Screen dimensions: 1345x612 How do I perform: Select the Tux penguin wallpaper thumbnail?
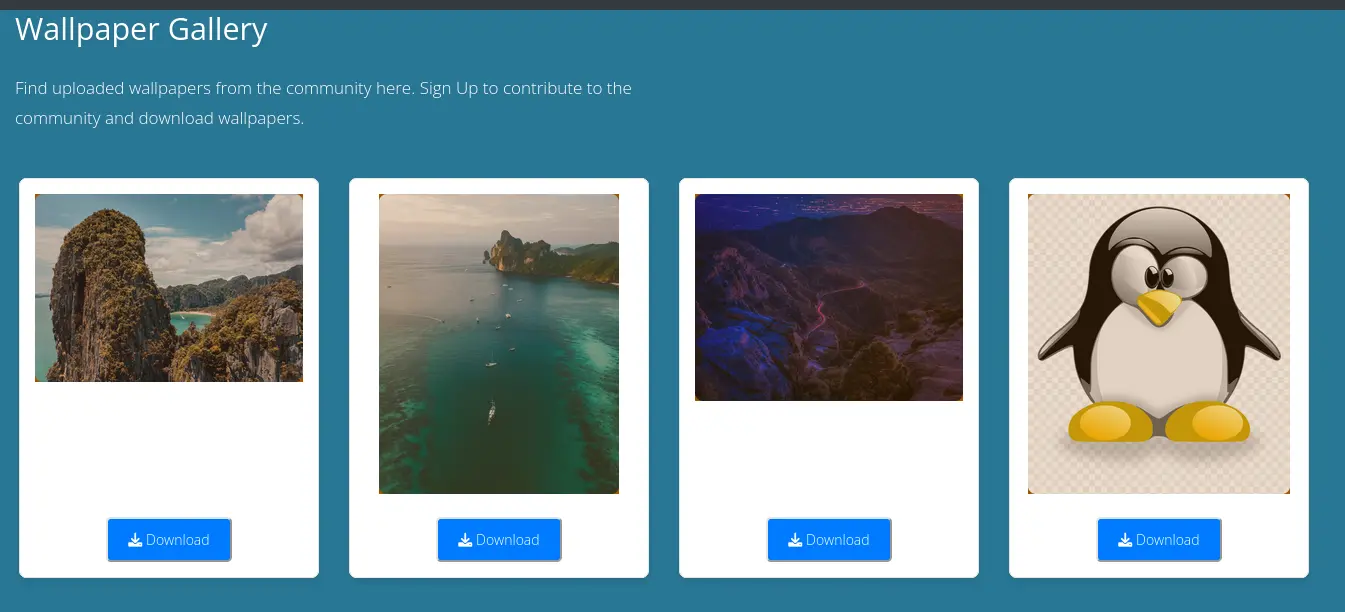click(x=1159, y=344)
